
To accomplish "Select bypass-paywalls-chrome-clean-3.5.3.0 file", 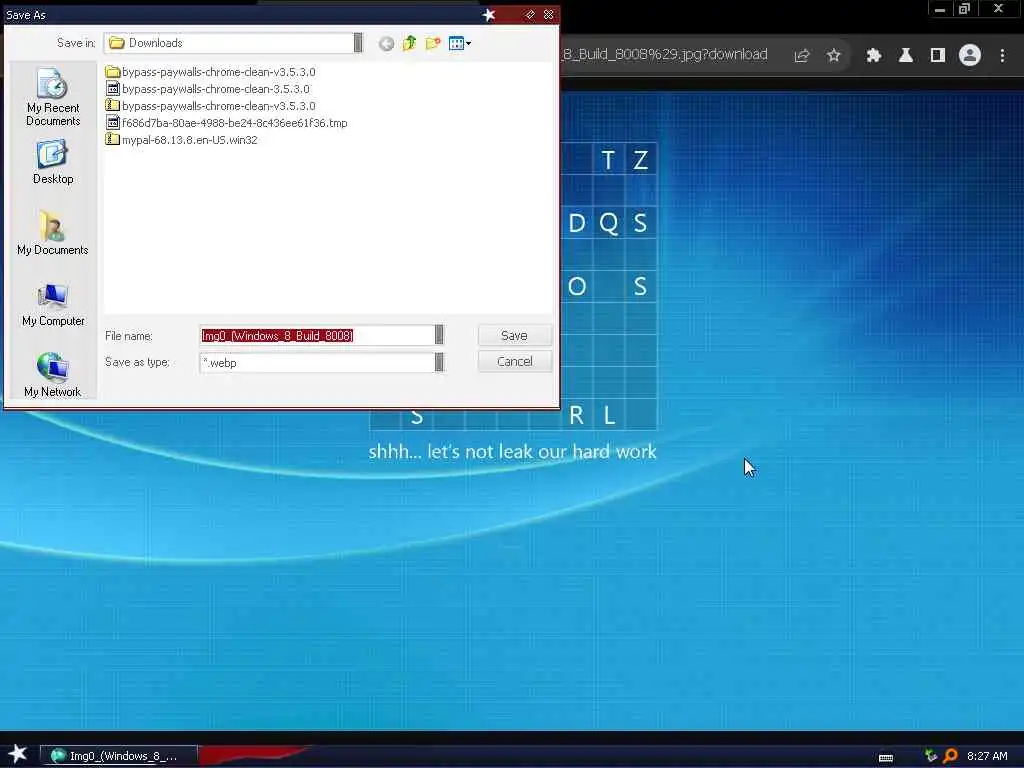I will 208,89.
